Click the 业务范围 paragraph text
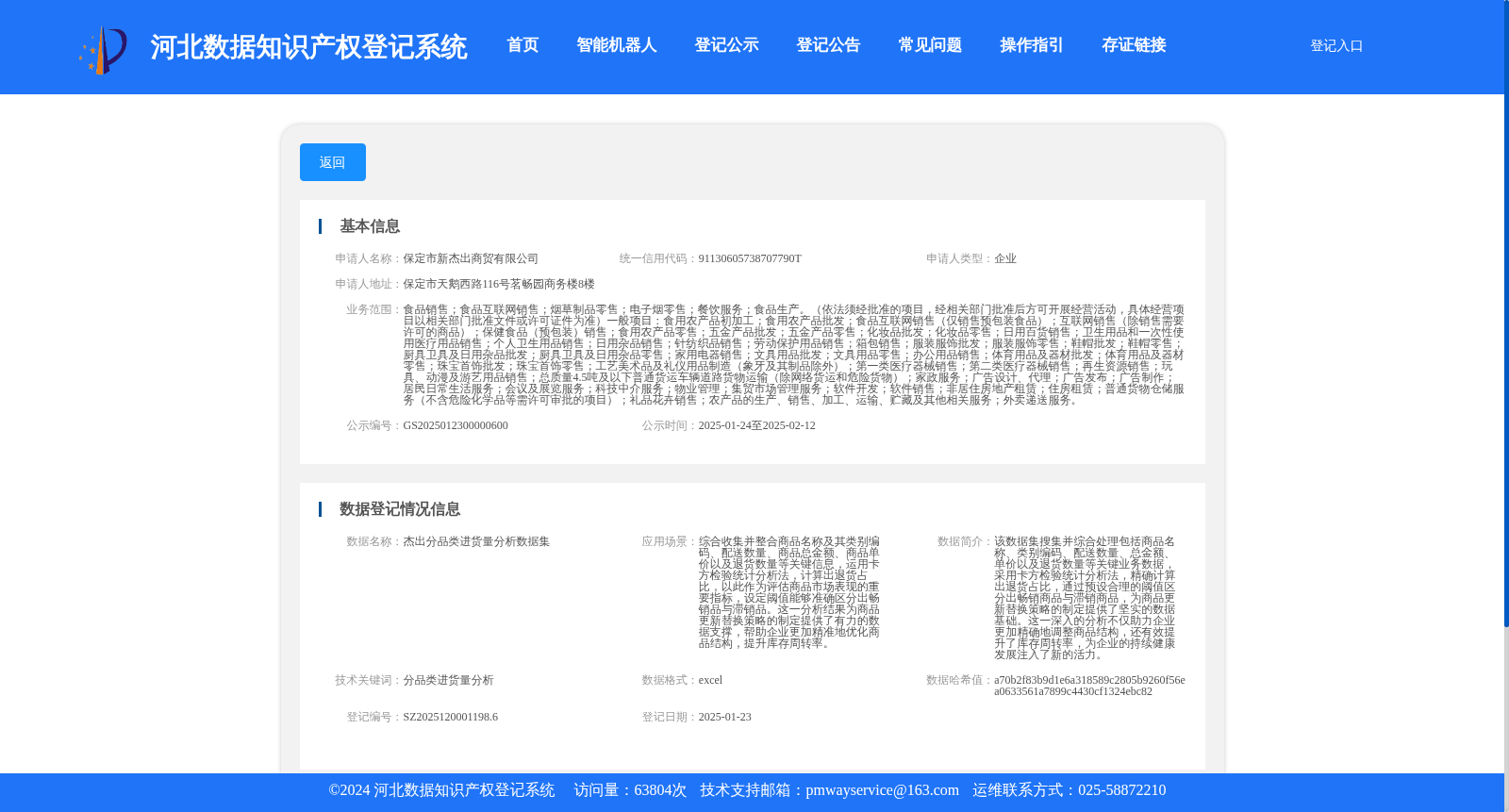1509x812 pixels. tap(793, 355)
